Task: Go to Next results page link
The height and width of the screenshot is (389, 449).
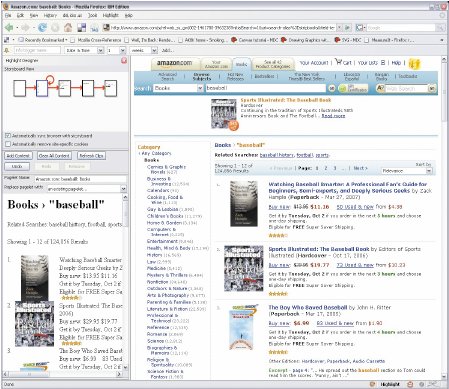Action: click(x=360, y=168)
